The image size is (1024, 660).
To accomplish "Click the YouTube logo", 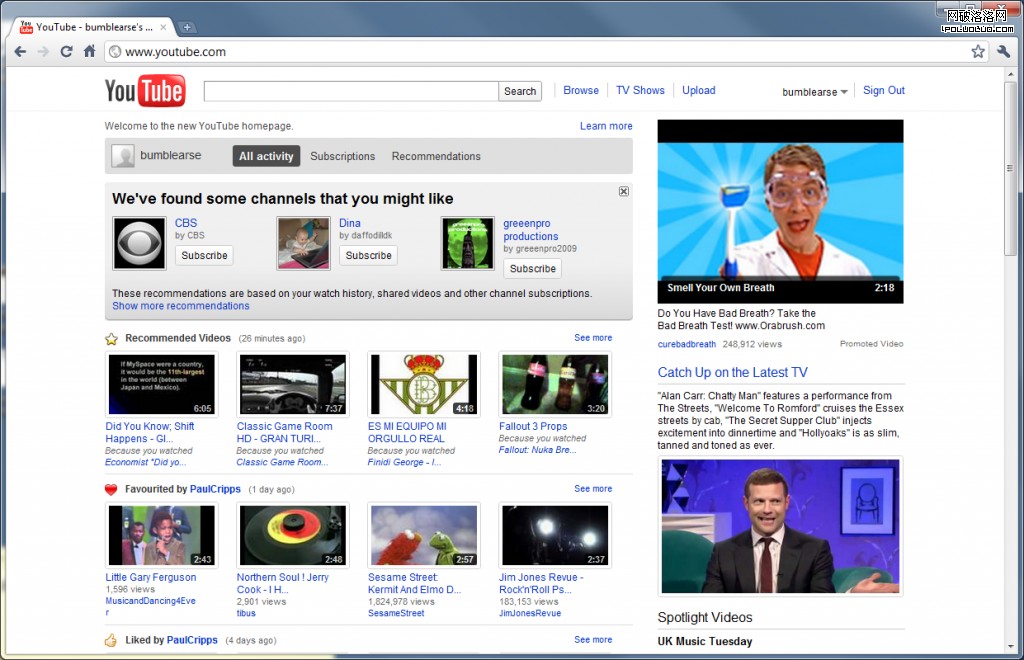I will point(144,90).
